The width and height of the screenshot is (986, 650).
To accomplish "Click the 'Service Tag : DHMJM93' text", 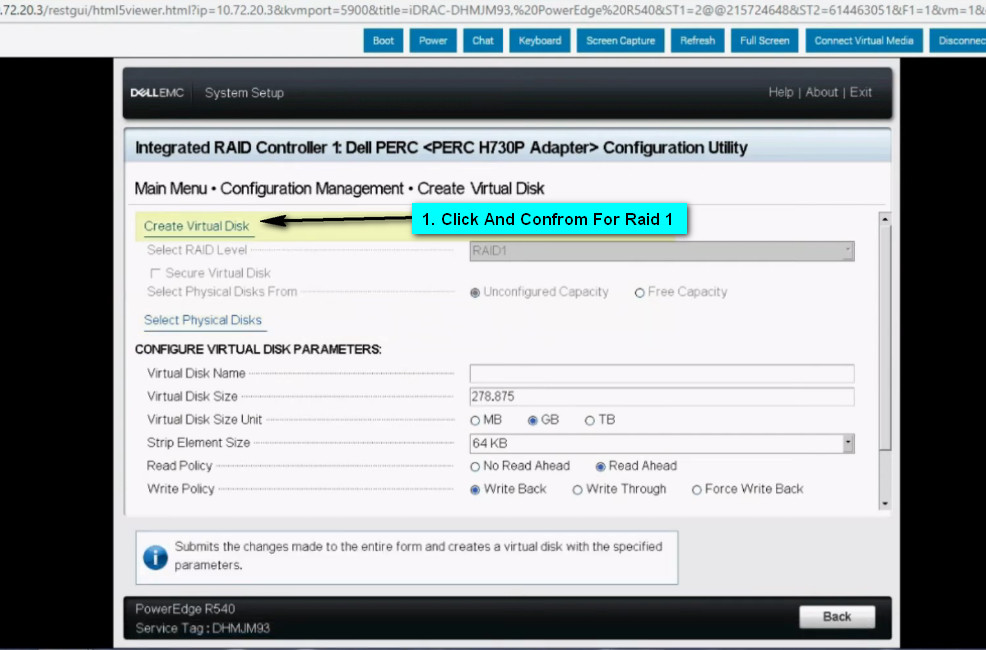I will 202,628.
